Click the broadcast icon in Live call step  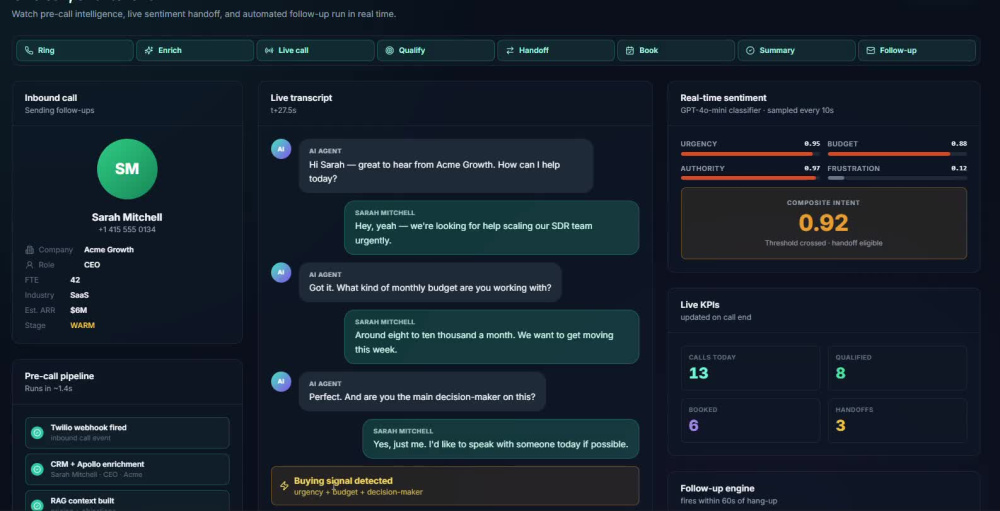tap(269, 50)
